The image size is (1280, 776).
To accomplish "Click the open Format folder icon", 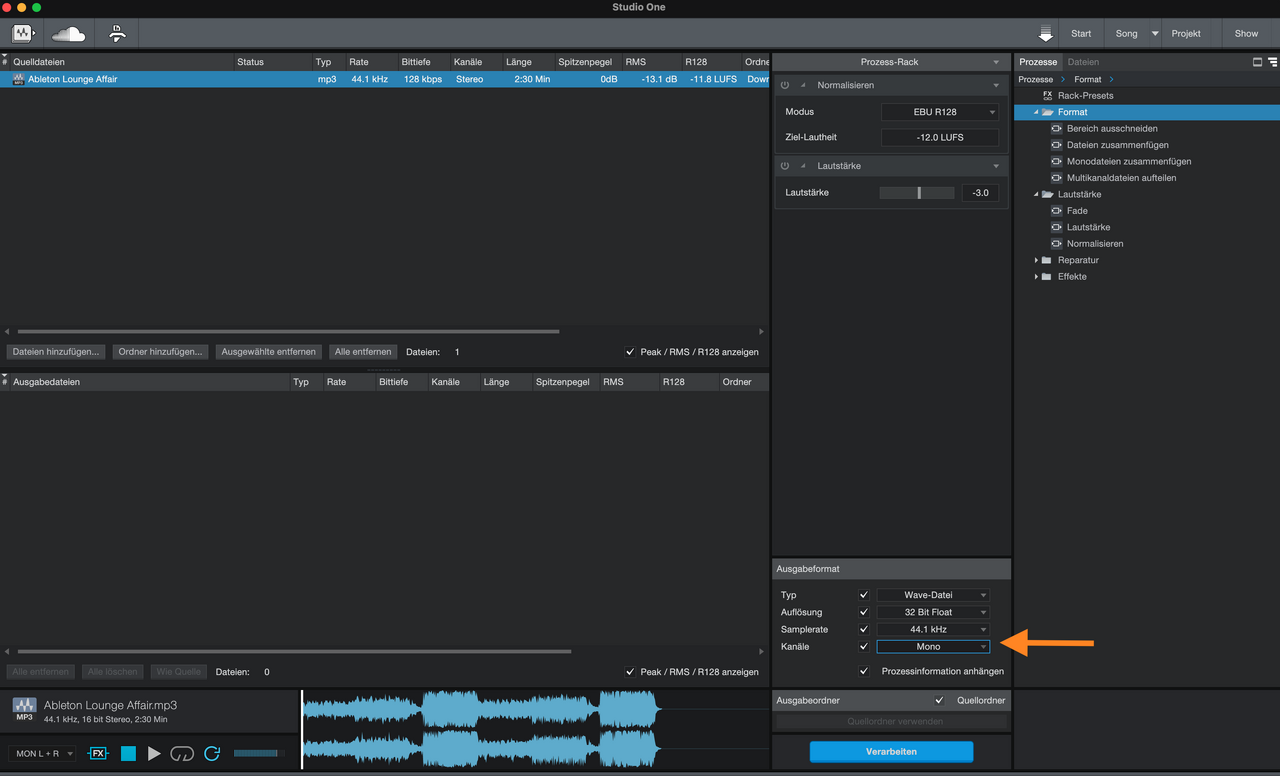I will pyautogui.click(x=1048, y=112).
